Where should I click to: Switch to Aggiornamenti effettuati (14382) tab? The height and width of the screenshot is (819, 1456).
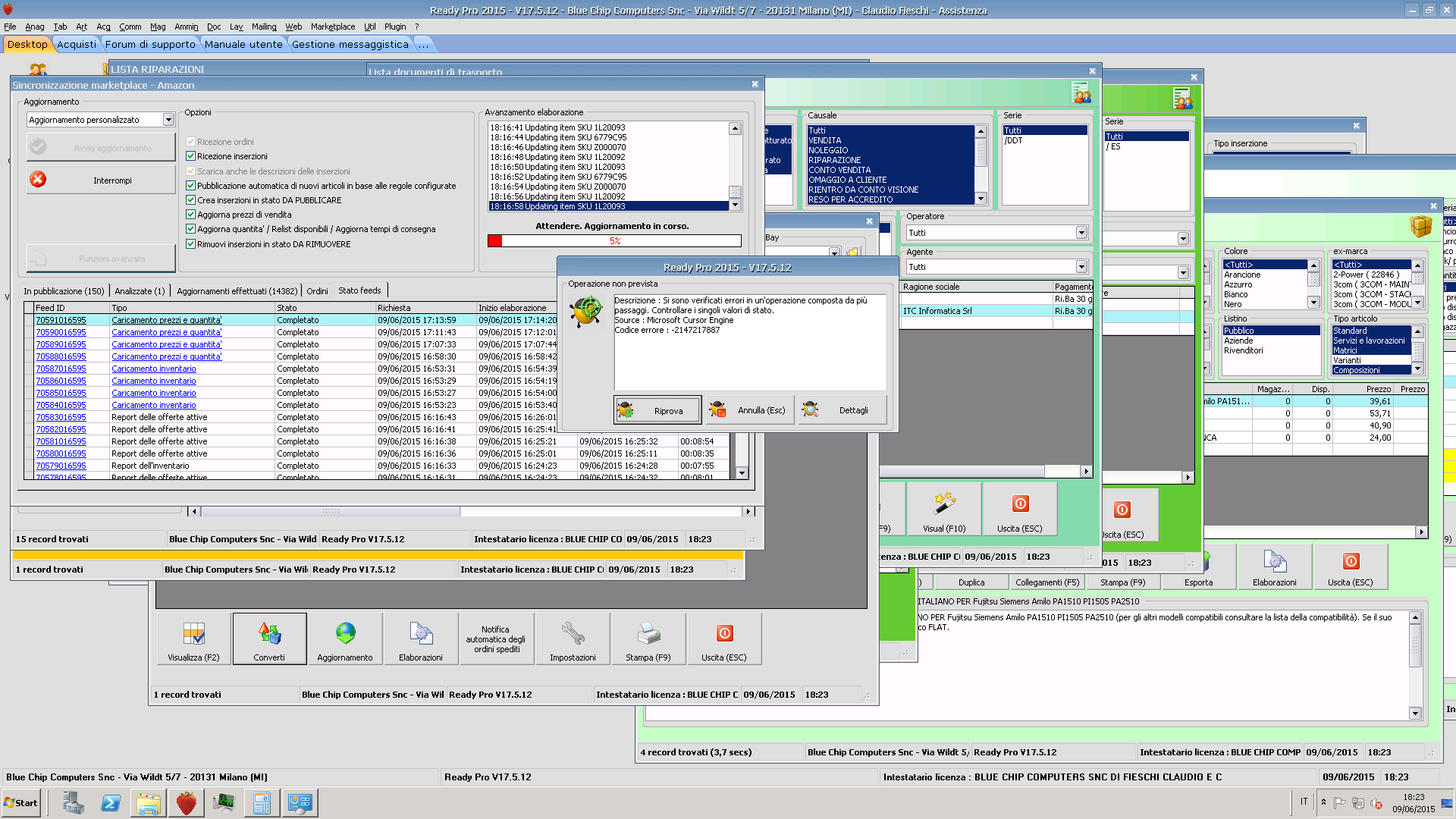(x=237, y=291)
